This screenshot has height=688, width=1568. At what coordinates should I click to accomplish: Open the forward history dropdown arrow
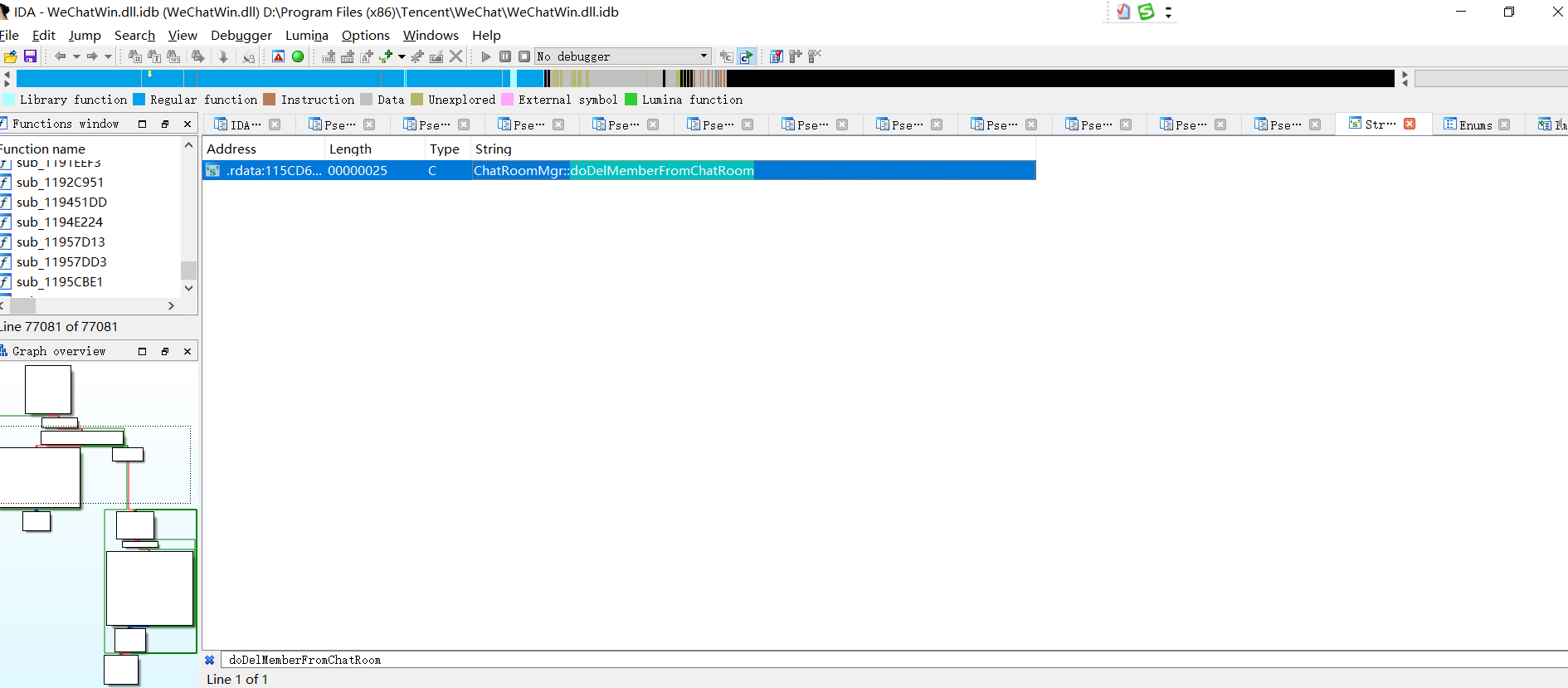coord(108,56)
